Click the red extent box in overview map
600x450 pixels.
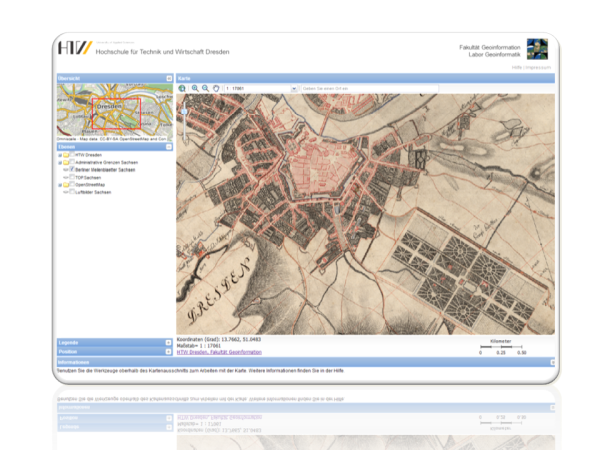pyautogui.click(x=116, y=113)
